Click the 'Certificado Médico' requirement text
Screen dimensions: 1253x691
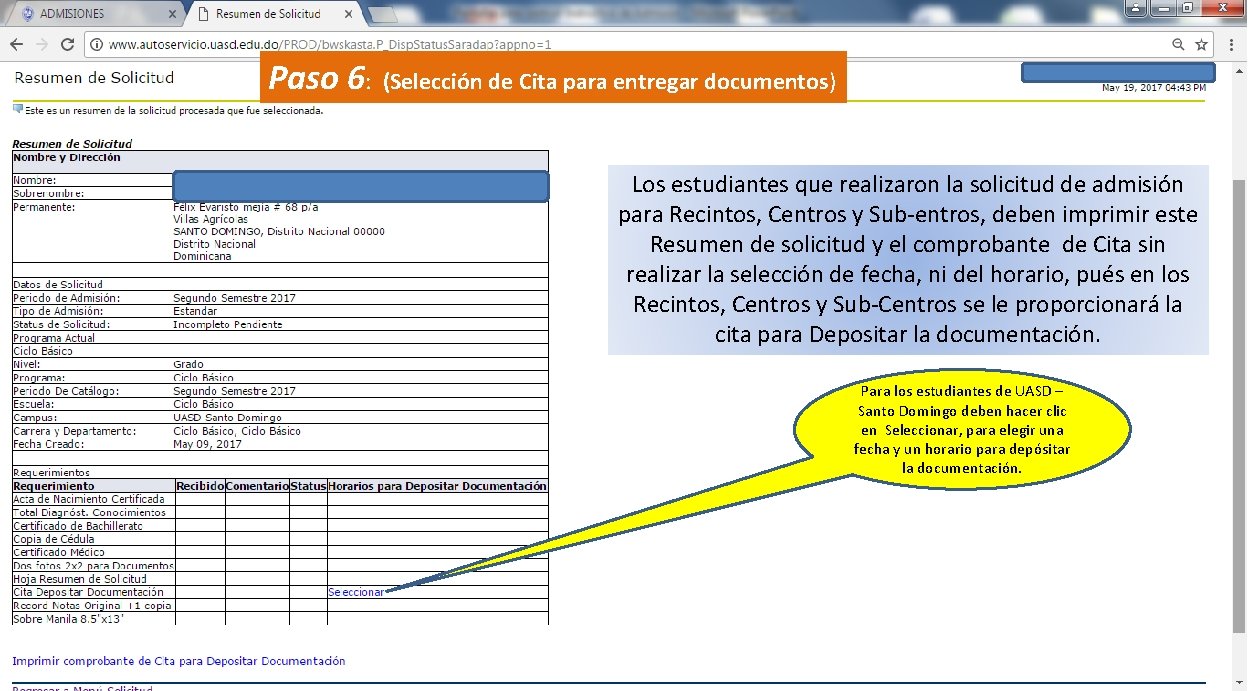coord(59,552)
